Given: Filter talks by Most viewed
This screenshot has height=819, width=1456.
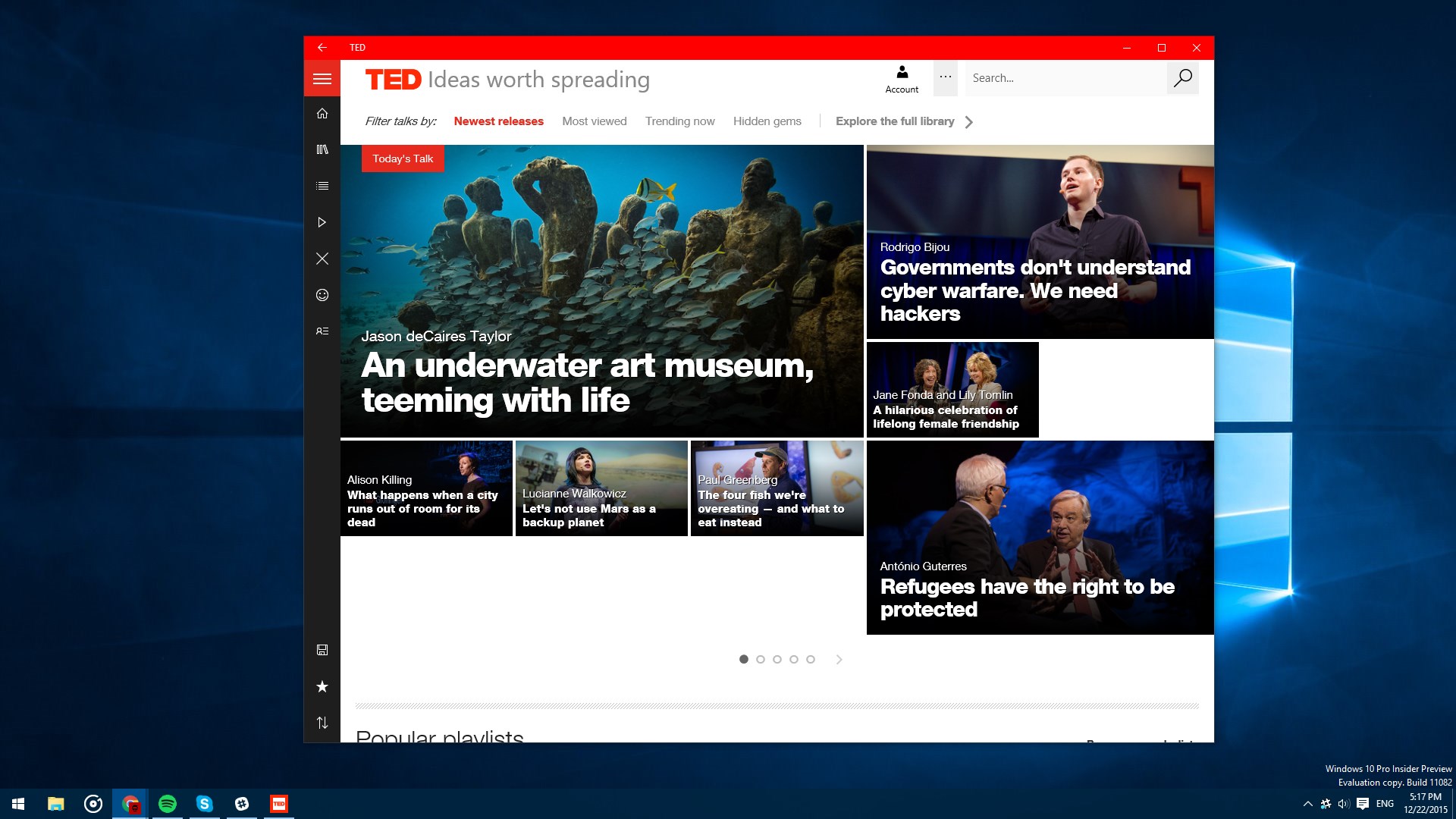Looking at the screenshot, I should point(595,121).
